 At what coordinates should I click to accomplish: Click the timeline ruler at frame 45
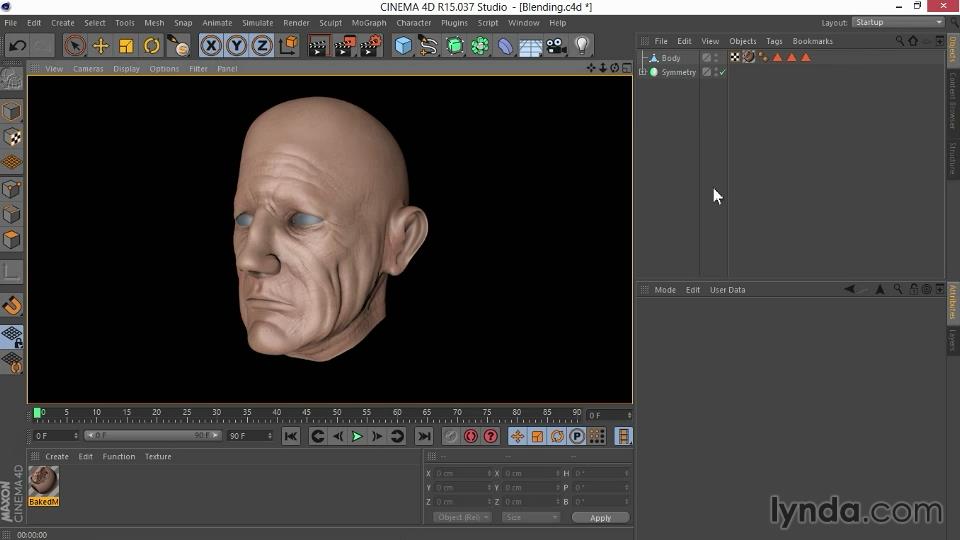point(306,413)
